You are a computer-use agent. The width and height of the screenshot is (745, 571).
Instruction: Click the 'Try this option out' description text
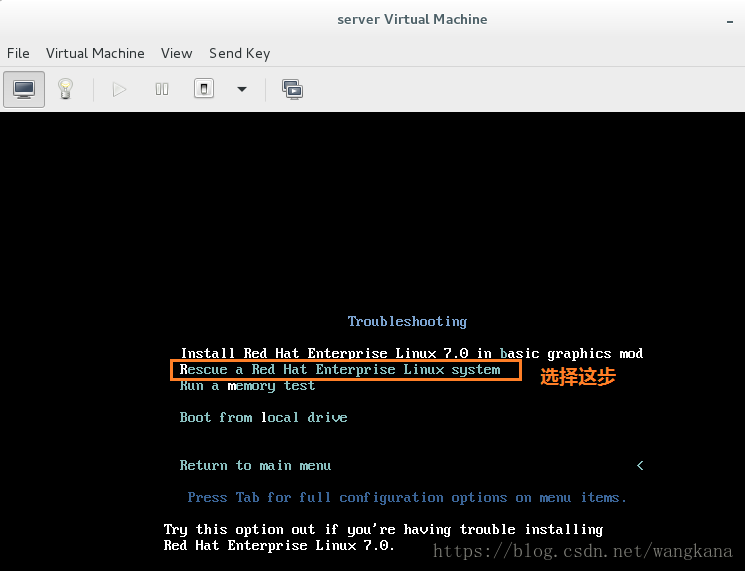[x=383, y=537]
